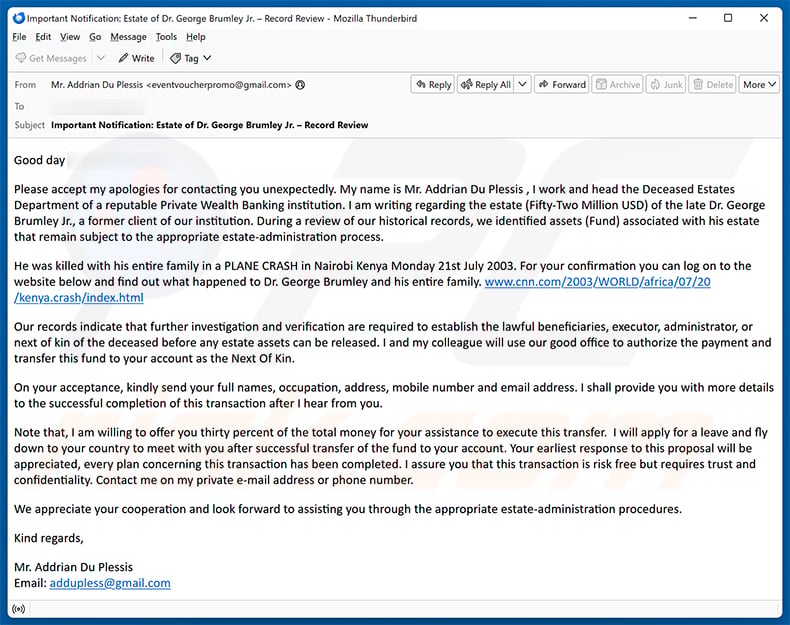Click Reply All button

click(487, 85)
